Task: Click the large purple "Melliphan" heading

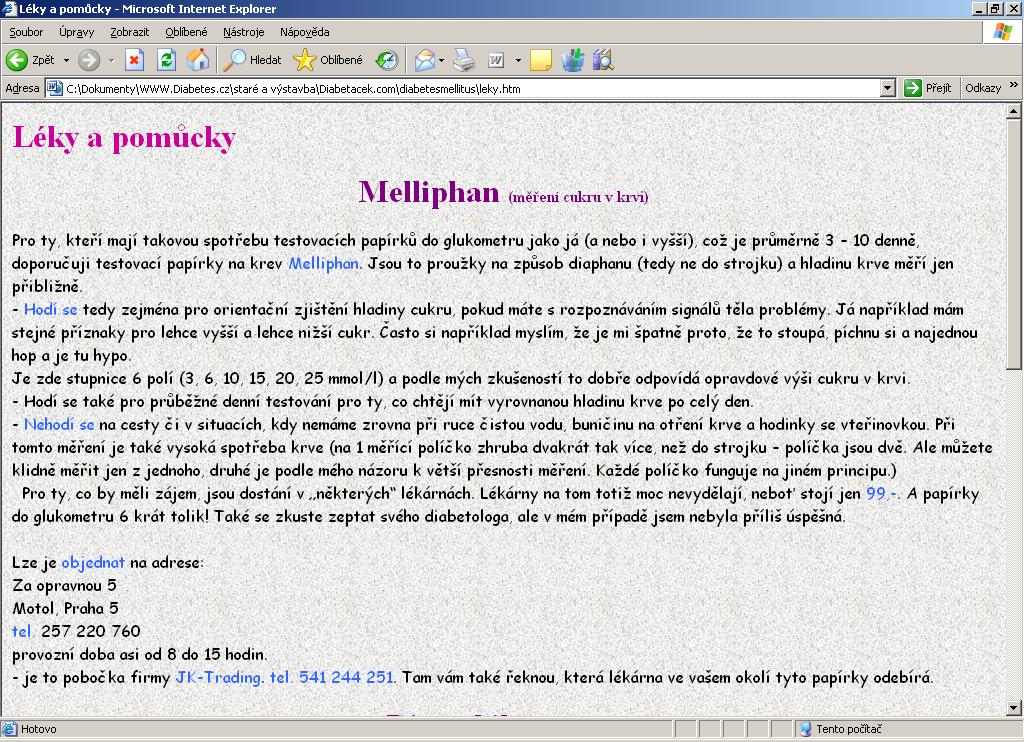Action: [429, 192]
